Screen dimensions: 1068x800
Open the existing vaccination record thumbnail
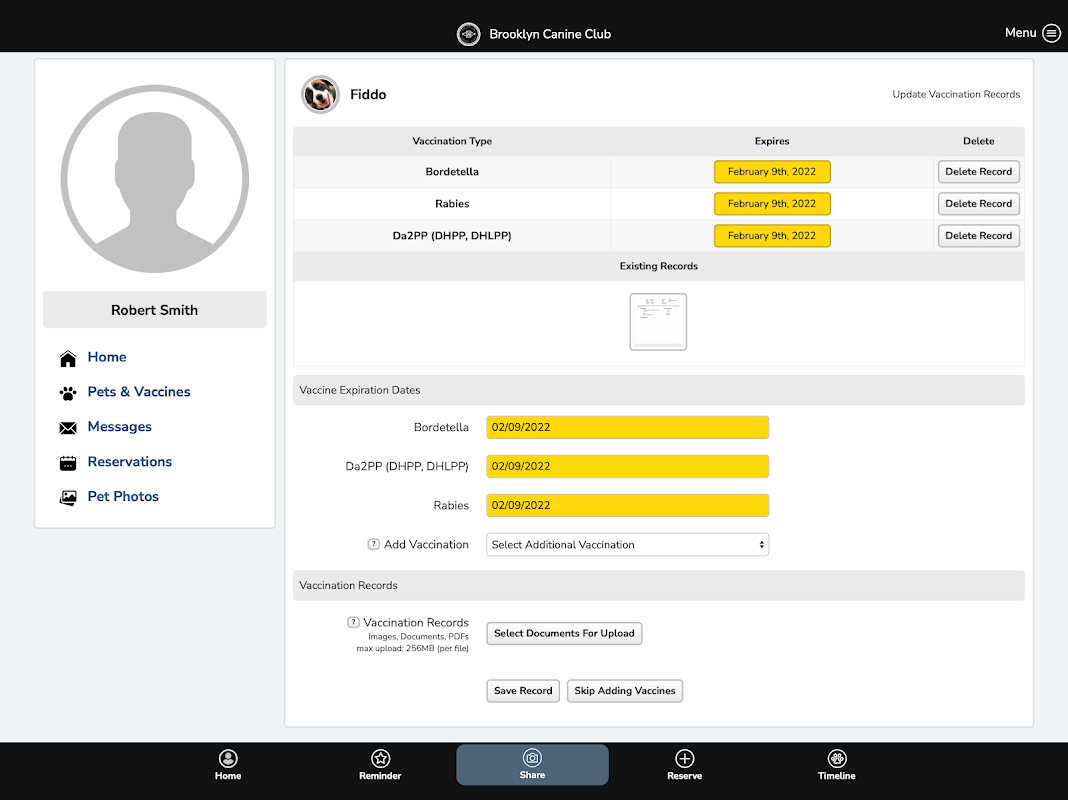(x=658, y=322)
